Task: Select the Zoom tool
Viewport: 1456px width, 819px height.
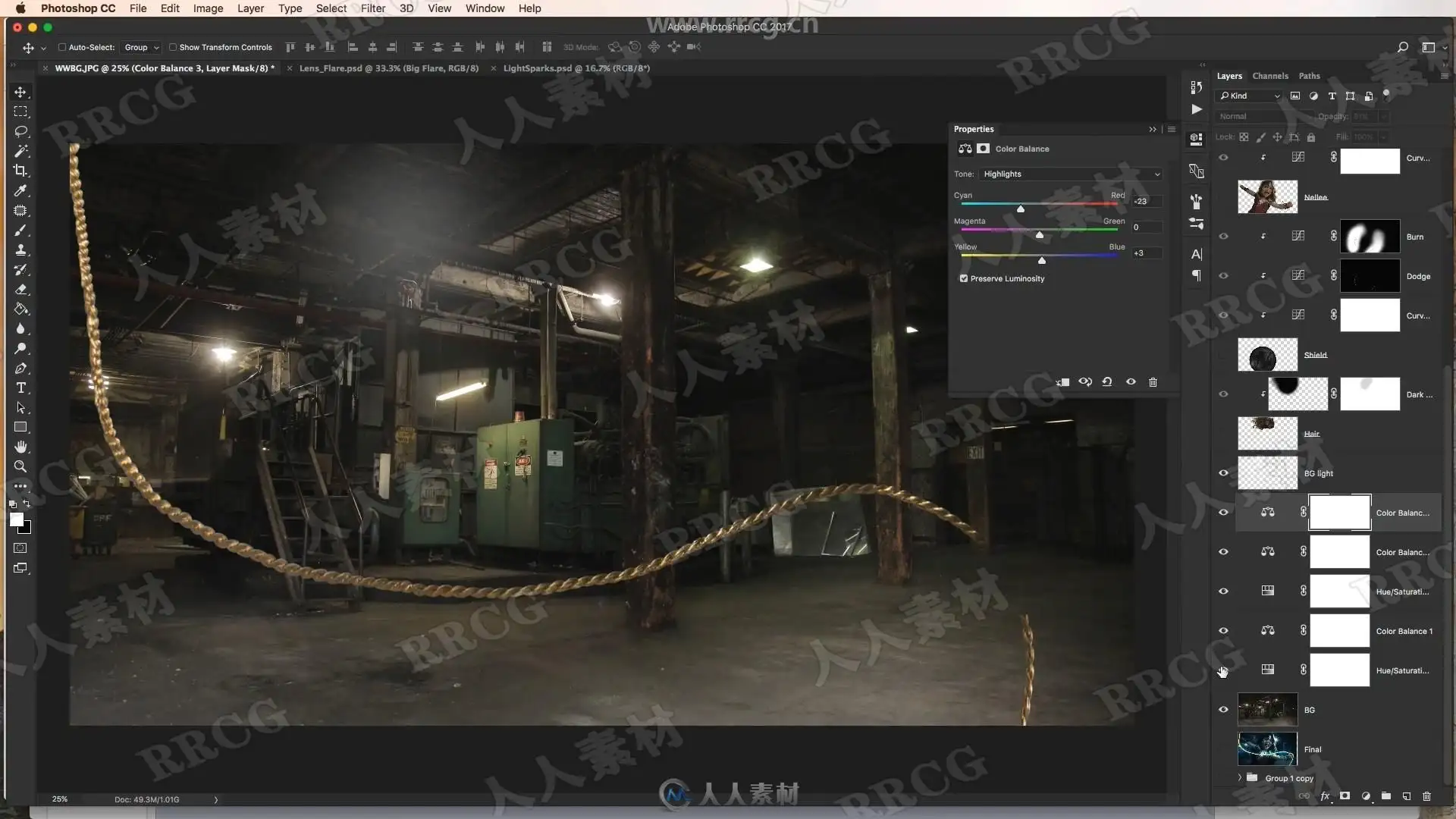Action: [20, 466]
